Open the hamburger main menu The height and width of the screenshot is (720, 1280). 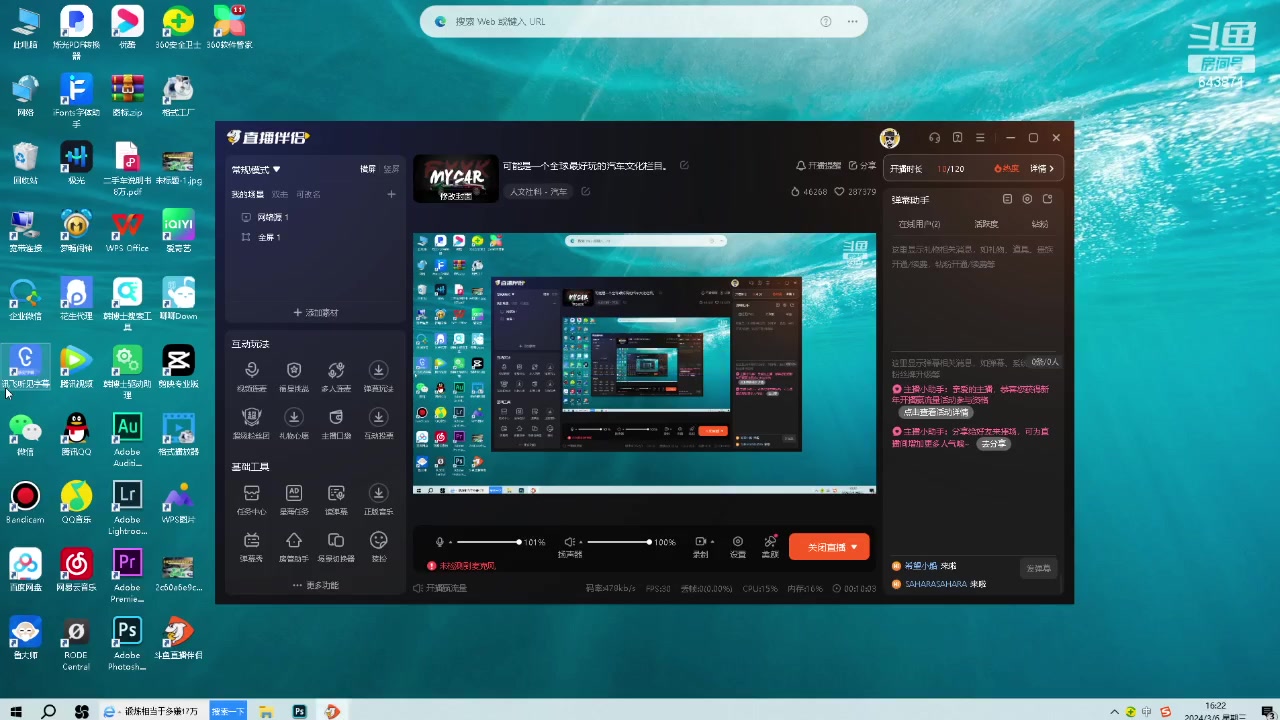pos(980,138)
